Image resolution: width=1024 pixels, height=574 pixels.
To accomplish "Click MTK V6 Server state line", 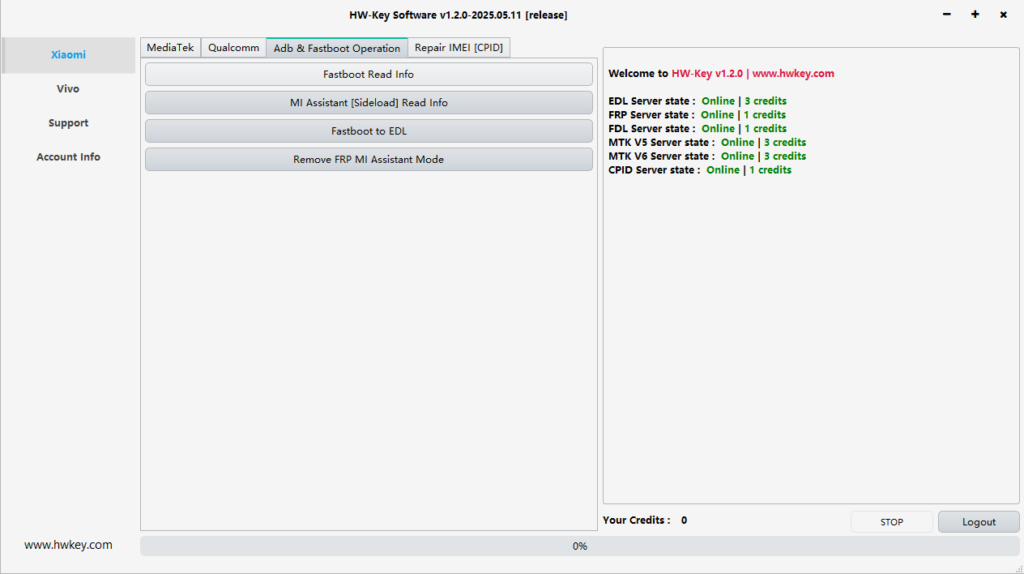I will pos(707,156).
